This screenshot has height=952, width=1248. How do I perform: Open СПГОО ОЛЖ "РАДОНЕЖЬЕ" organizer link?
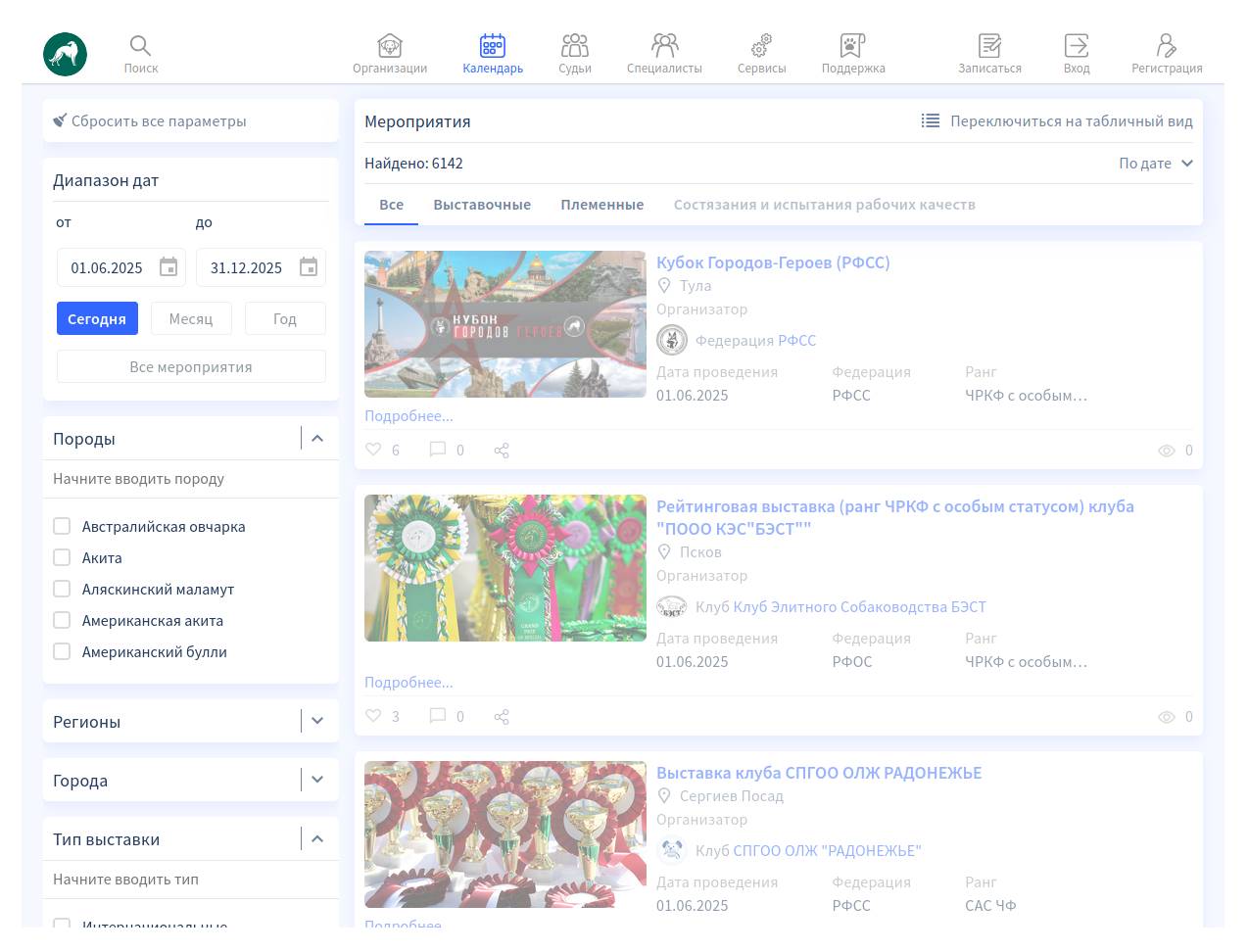(x=827, y=850)
